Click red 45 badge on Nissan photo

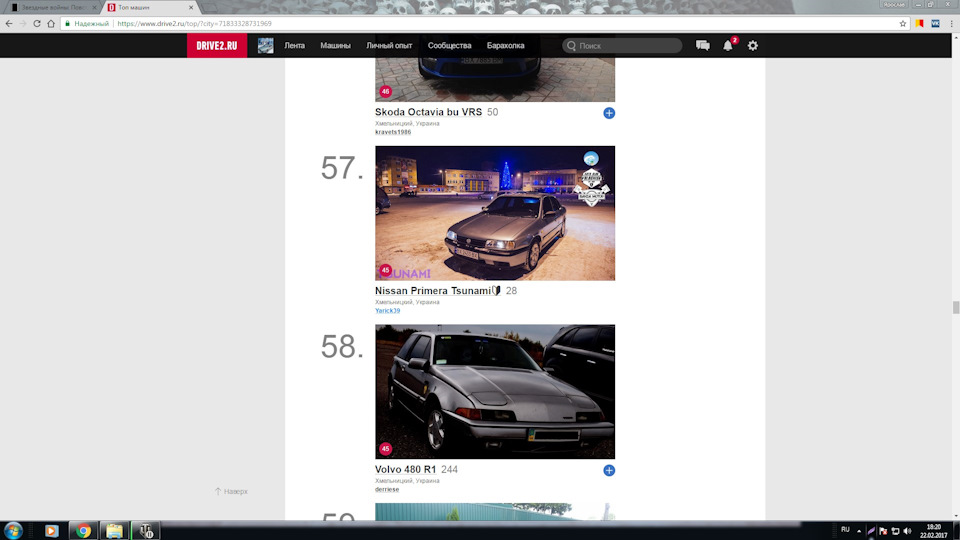tap(385, 270)
